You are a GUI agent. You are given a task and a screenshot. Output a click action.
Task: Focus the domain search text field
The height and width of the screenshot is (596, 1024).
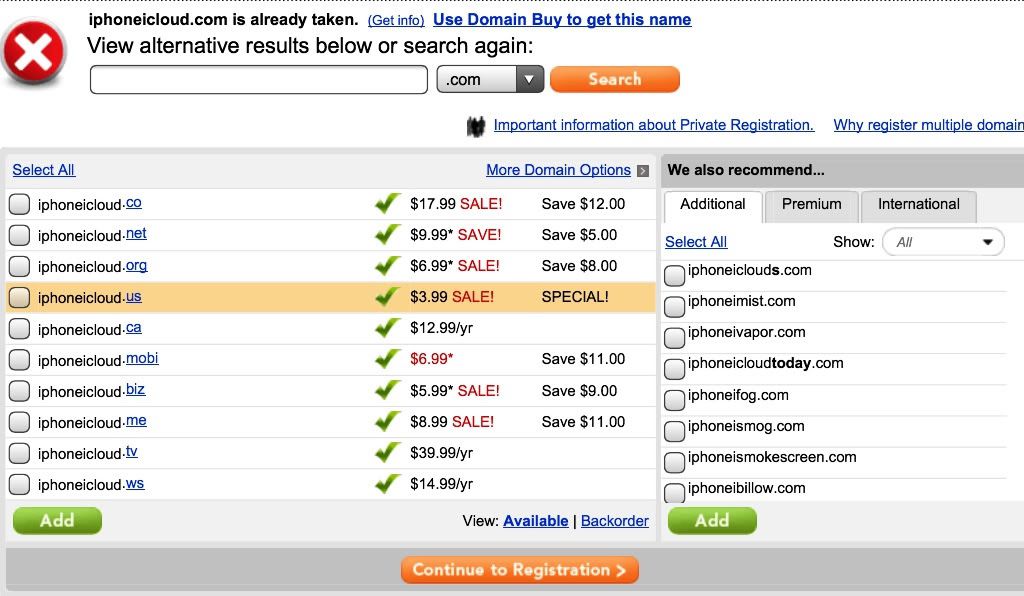[x=259, y=80]
